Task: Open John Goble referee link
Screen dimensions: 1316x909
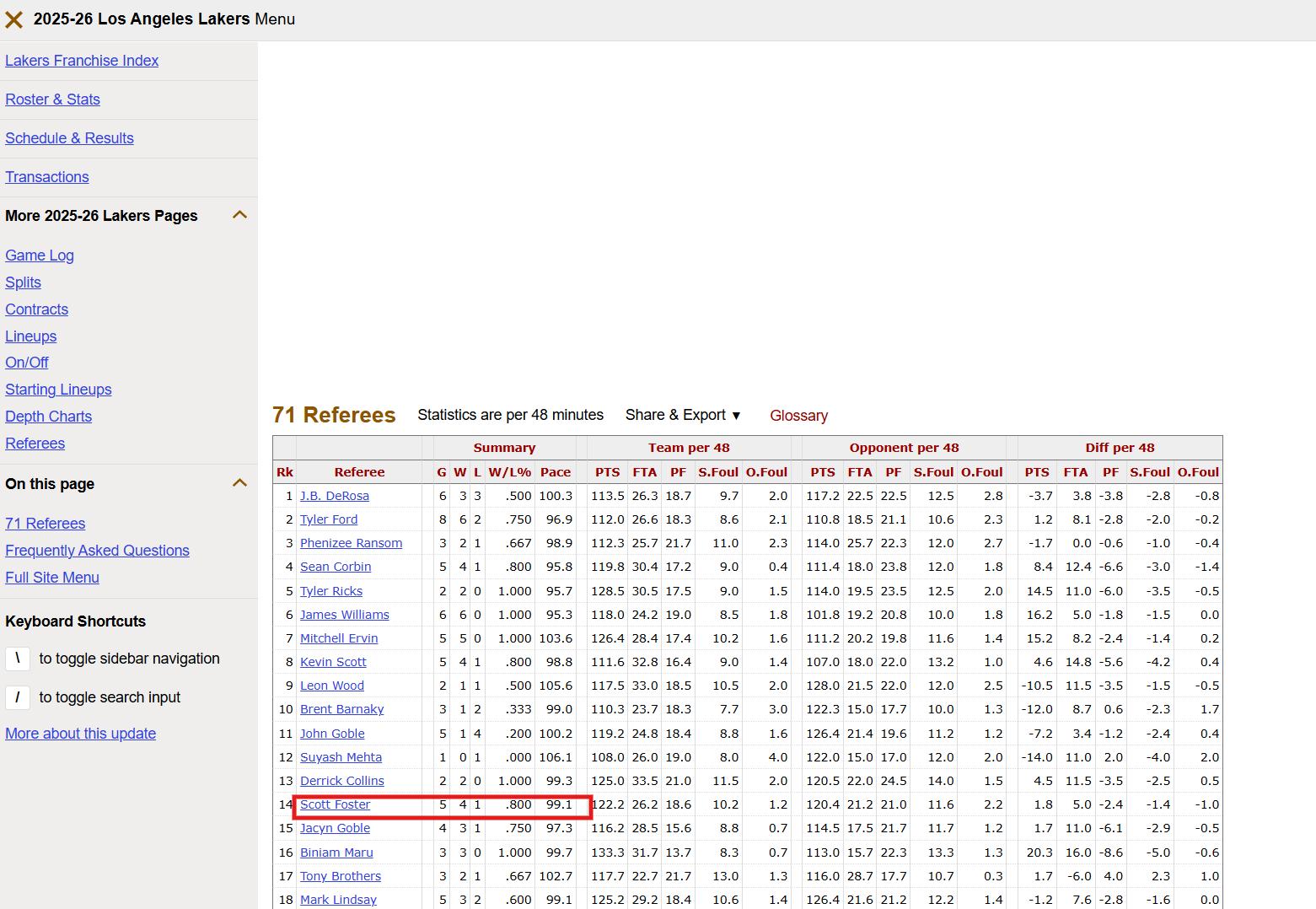Action: pos(332,734)
